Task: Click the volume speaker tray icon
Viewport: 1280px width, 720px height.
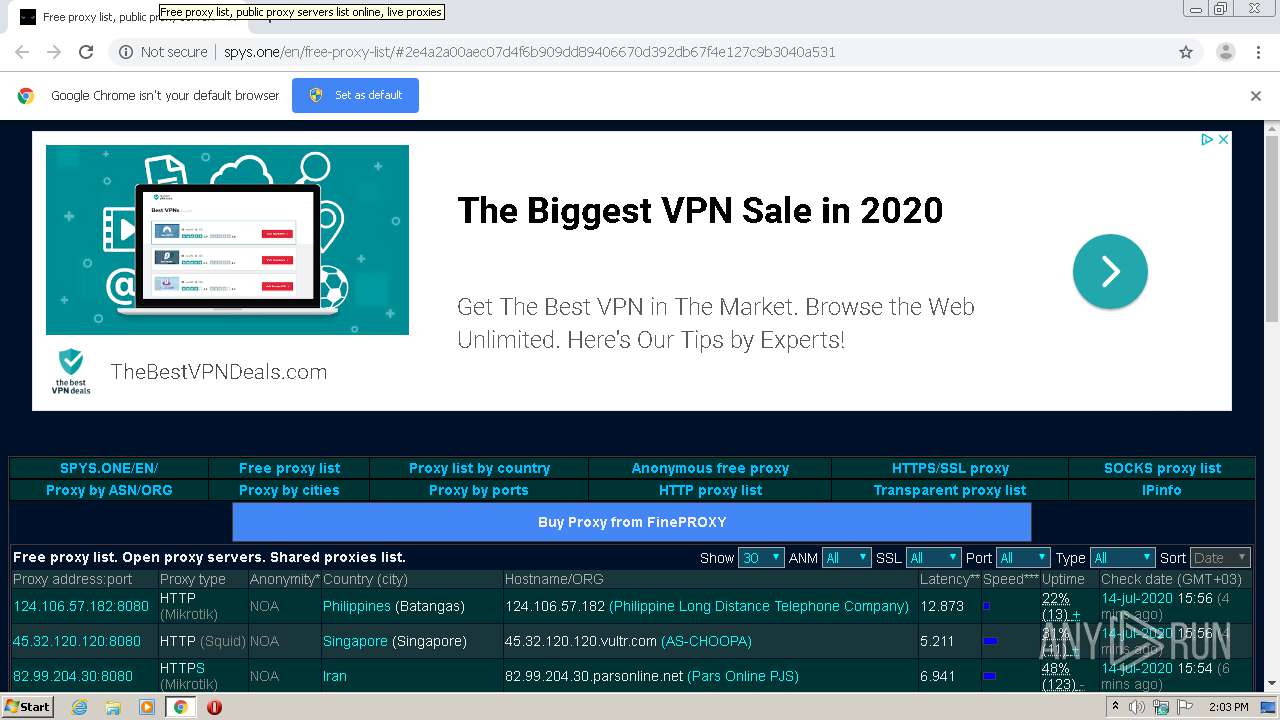Action: tap(1137, 707)
